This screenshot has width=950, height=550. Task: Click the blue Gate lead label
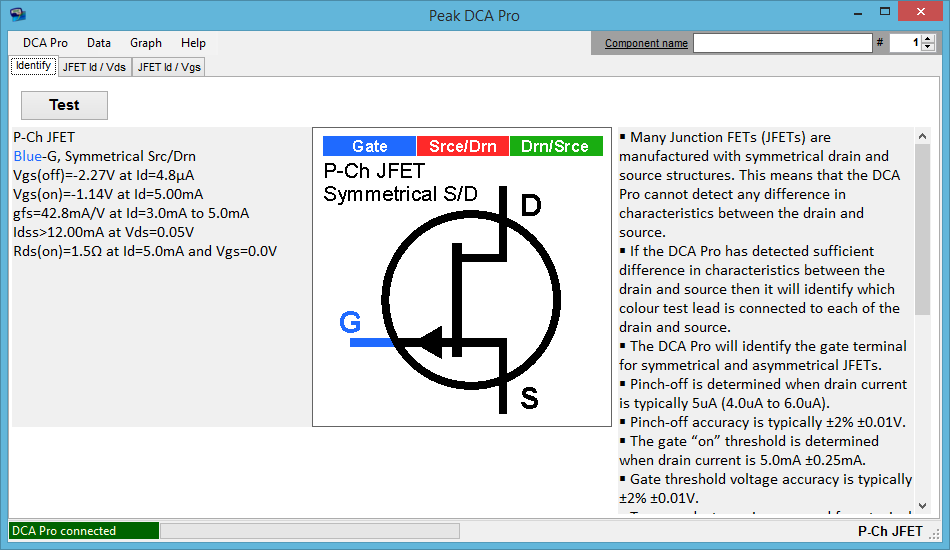pyautogui.click(x=370, y=146)
